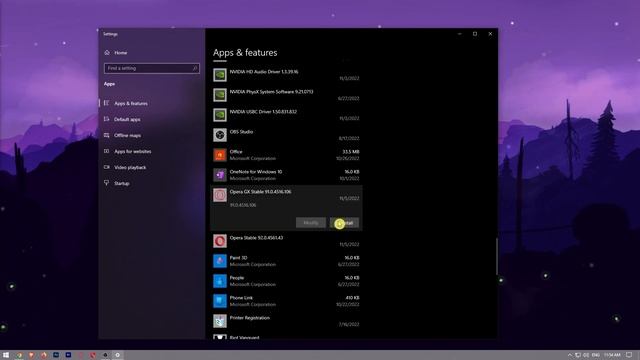640x360 pixels.
Task: Show hidden system tray icons
Action: [570, 355]
